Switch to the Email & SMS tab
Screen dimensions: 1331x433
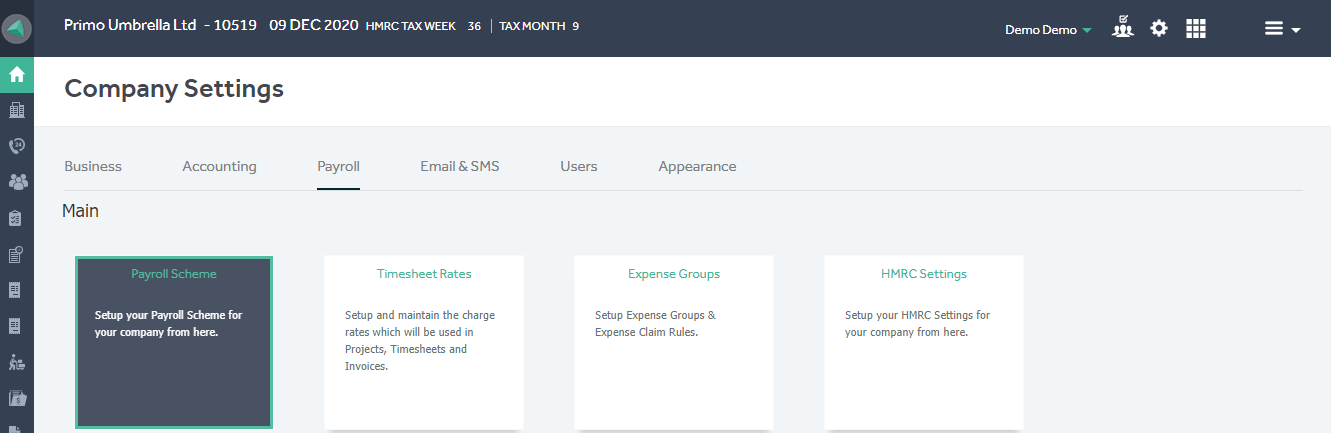click(x=460, y=166)
